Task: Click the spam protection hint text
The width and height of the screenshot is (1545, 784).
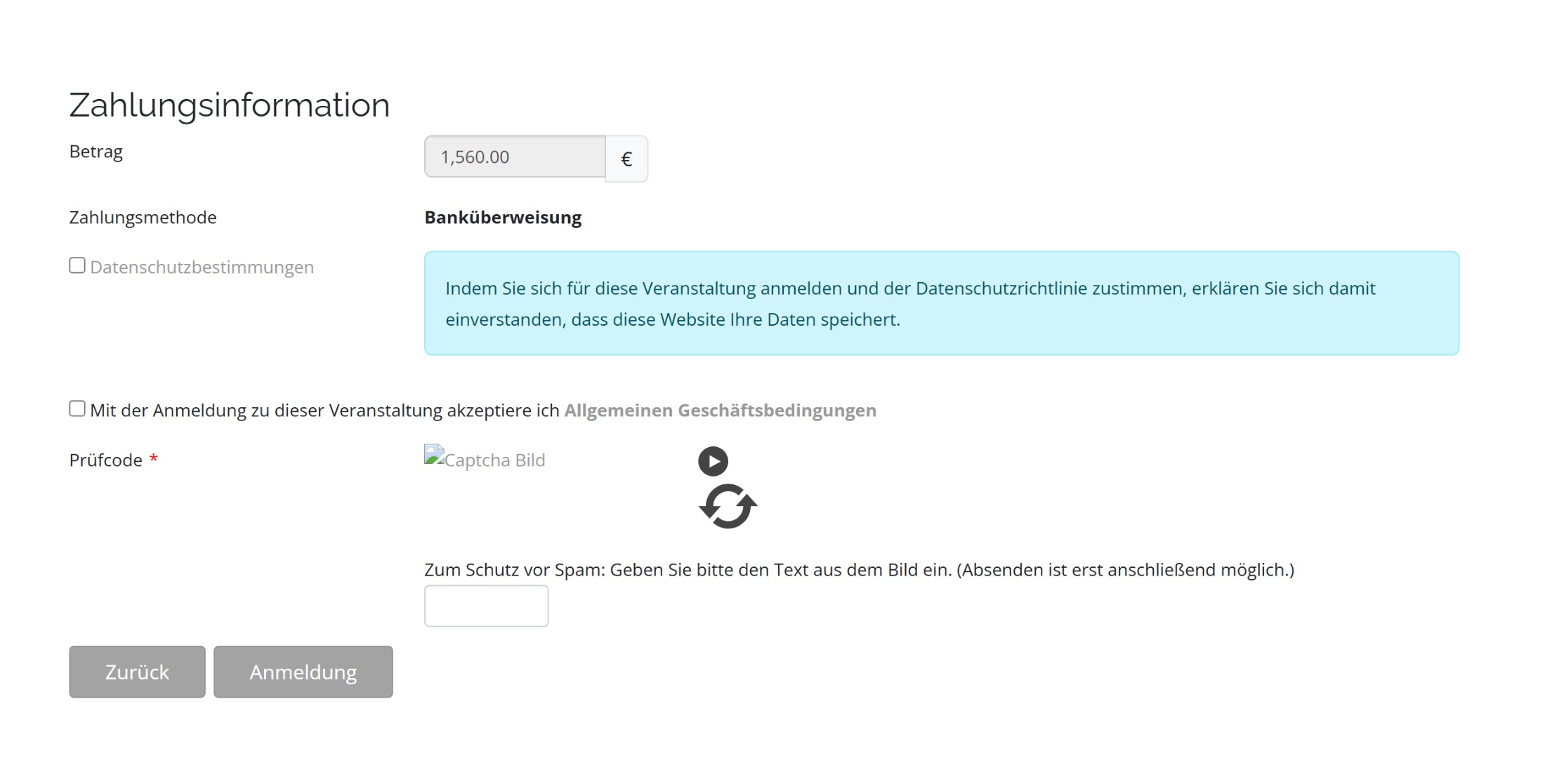Action: coord(858,570)
